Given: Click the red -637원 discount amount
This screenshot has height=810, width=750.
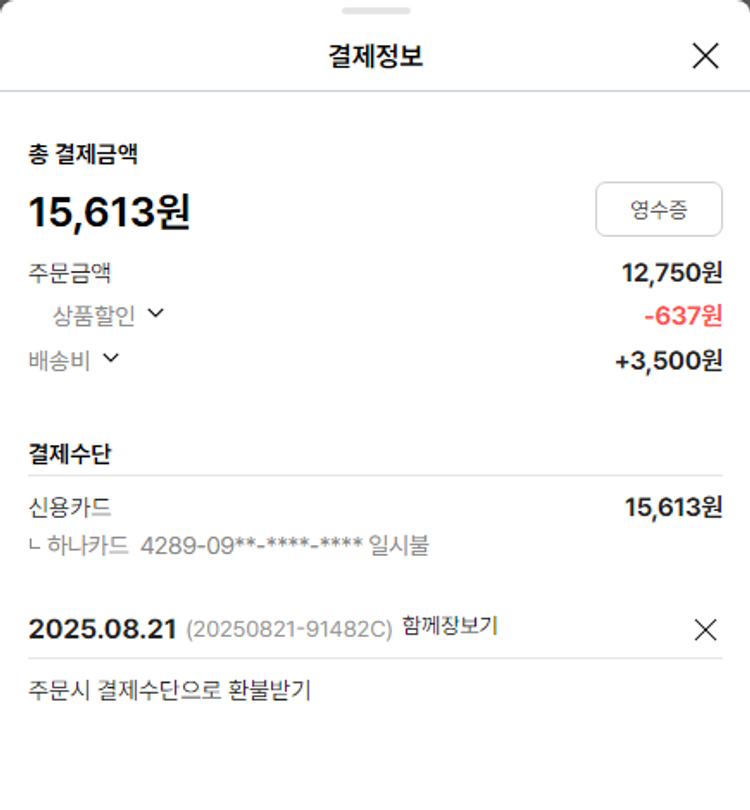Looking at the screenshot, I should coord(682,316).
